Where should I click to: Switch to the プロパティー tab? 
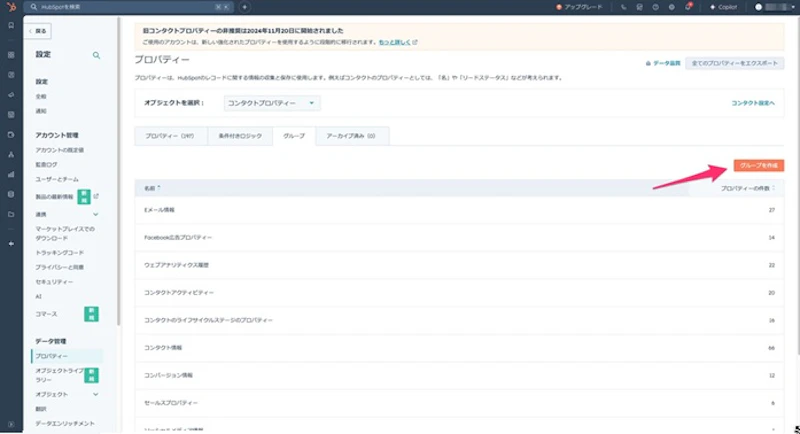(170, 136)
